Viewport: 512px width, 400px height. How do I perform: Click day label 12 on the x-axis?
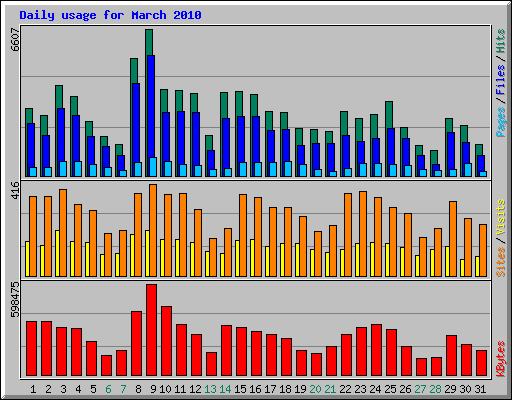(195, 389)
